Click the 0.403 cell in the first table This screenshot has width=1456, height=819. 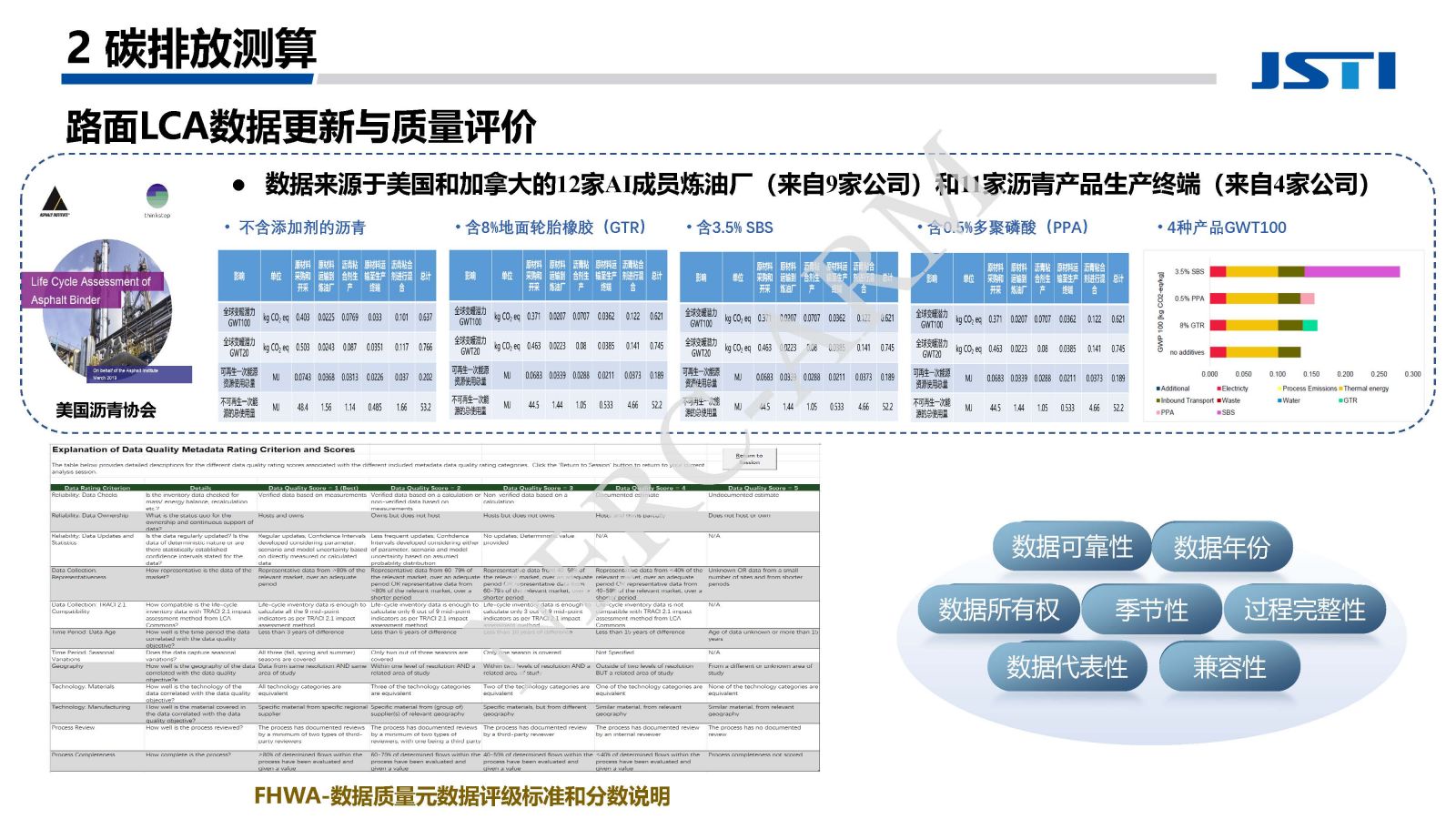(x=302, y=318)
